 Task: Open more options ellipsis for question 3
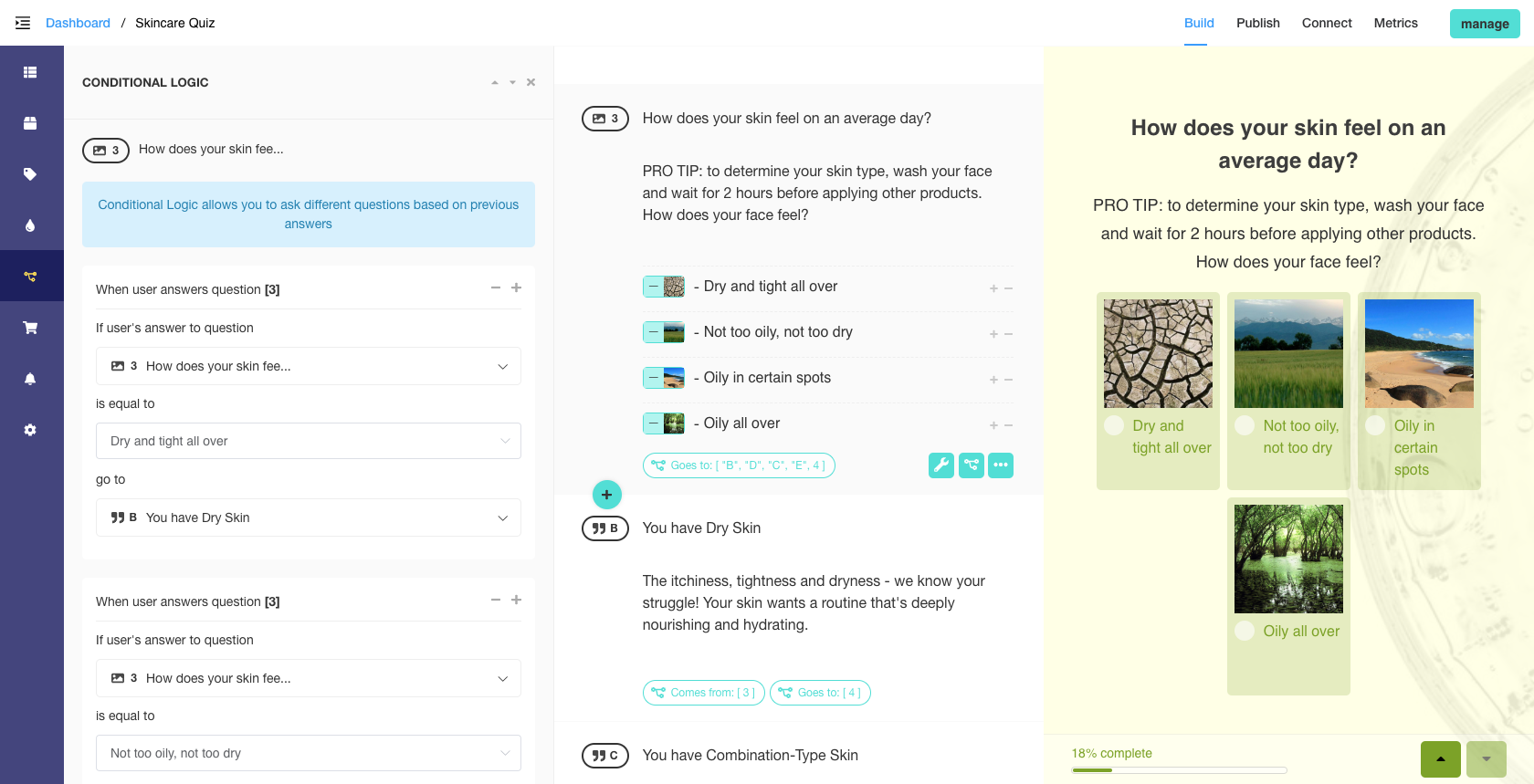[1001, 465]
